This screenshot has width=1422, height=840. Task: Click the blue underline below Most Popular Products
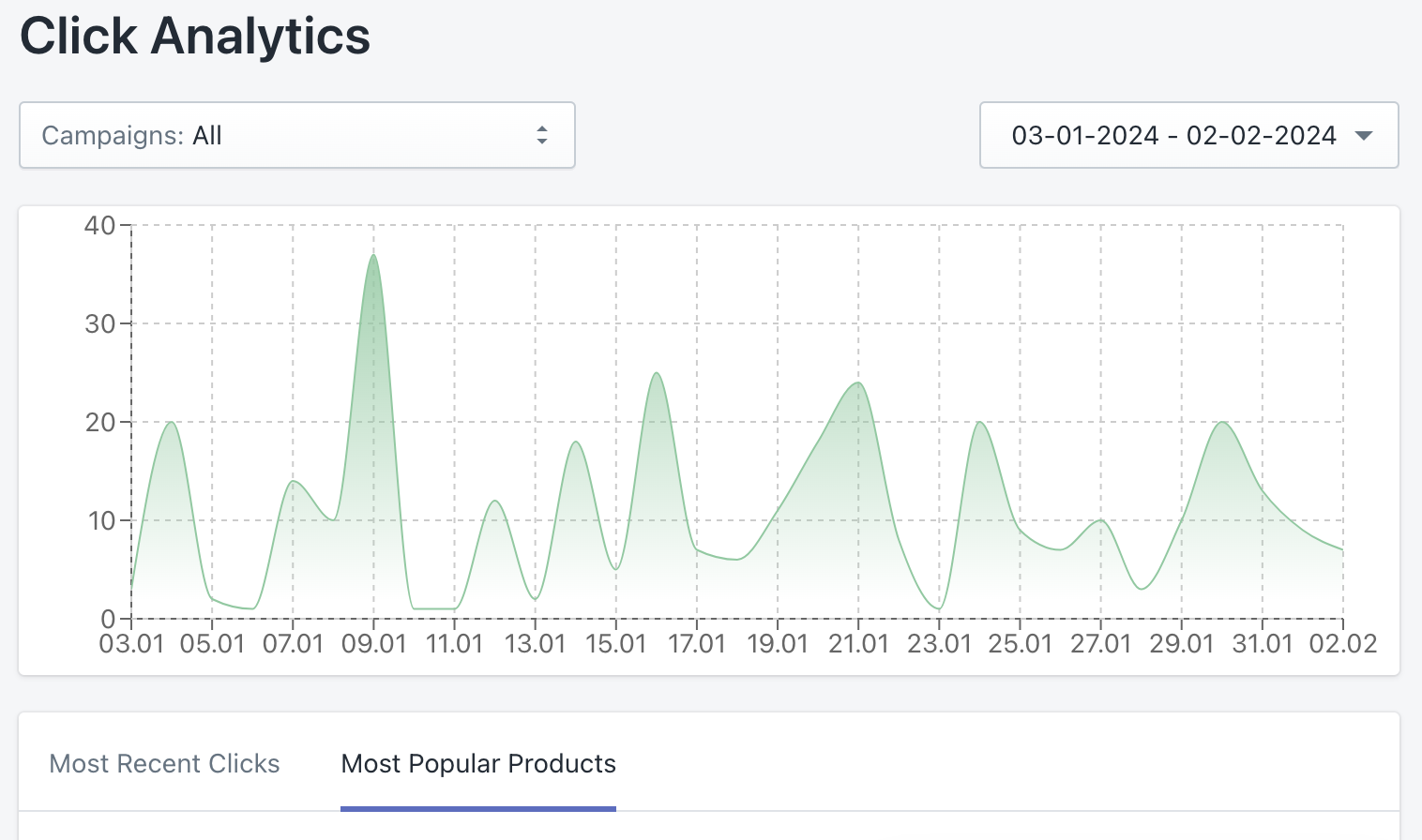pyautogui.click(x=477, y=806)
